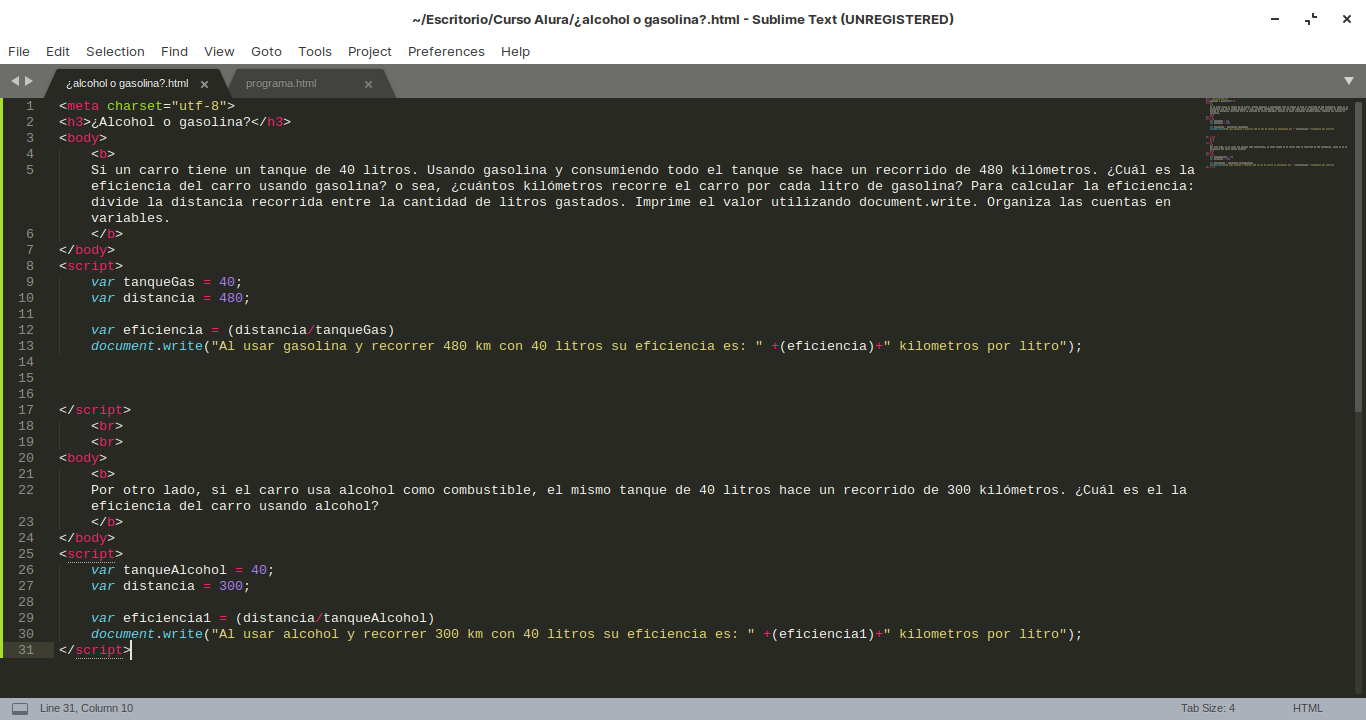Screen dimensions: 1366x720
Task: Change the Tab Size: 4 setting
Action: point(1208,708)
